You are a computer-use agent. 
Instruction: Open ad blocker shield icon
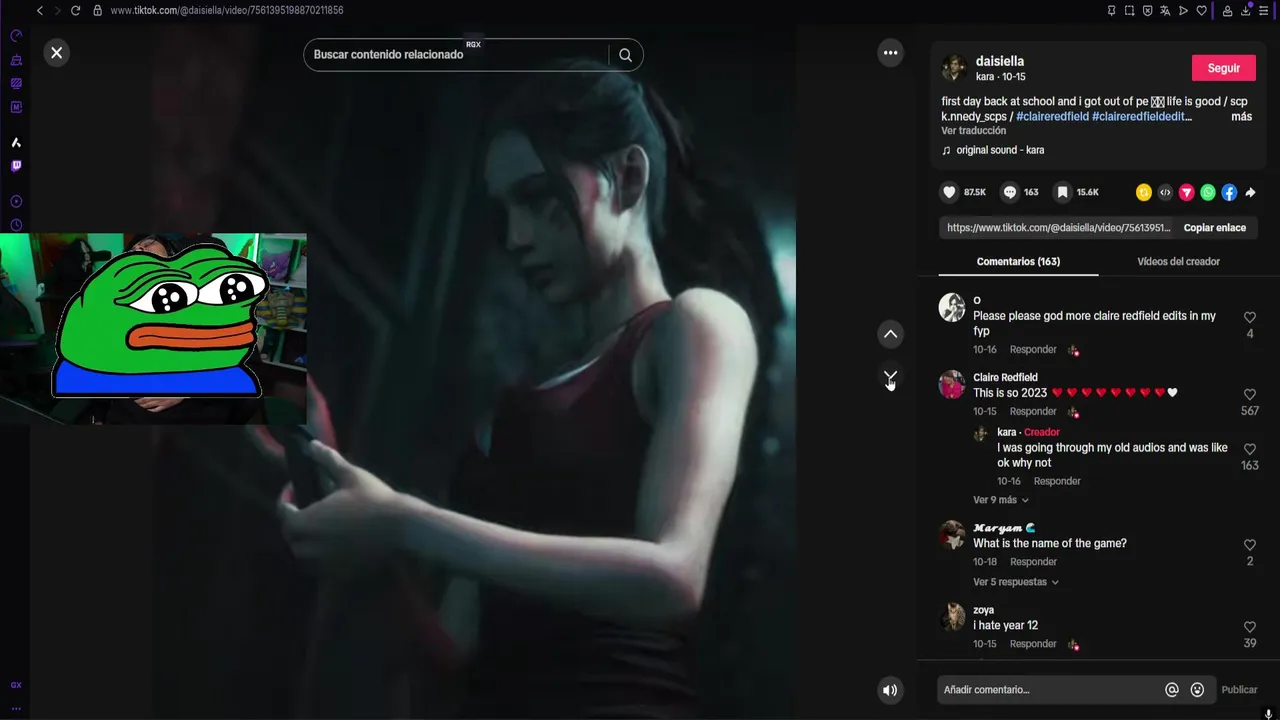[x=1147, y=11]
